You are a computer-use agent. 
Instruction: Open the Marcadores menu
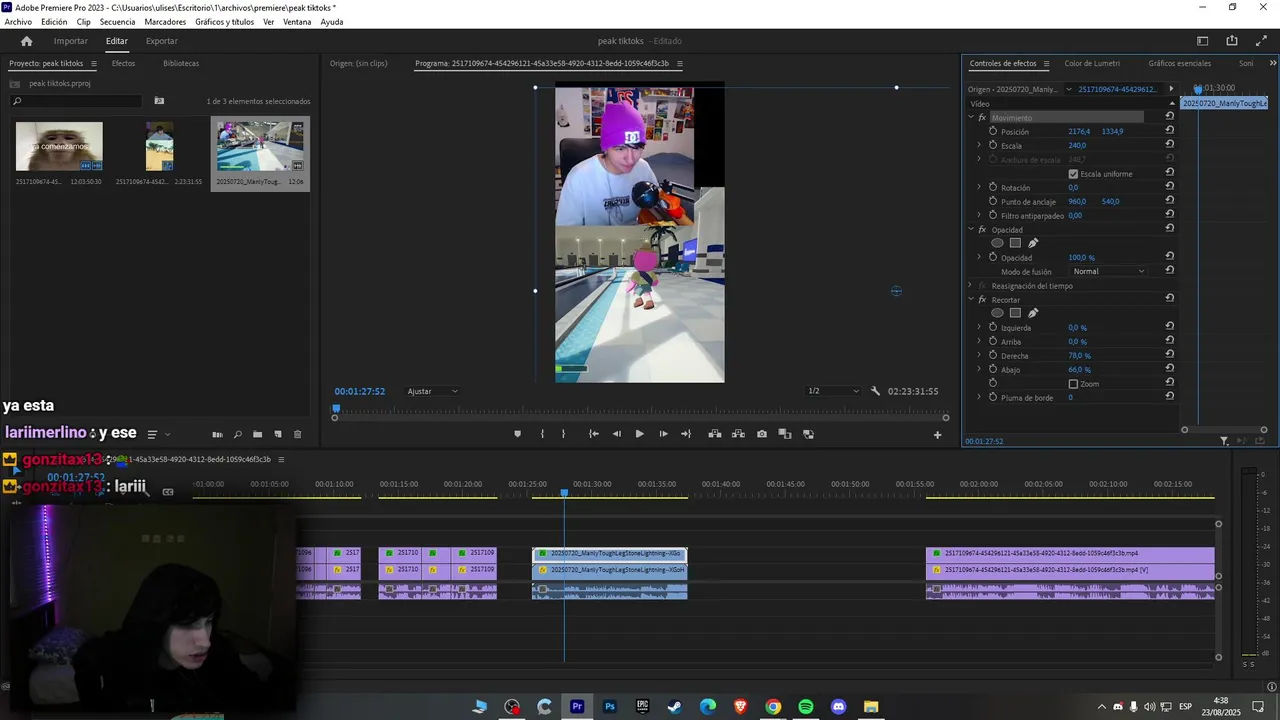(165, 22)
